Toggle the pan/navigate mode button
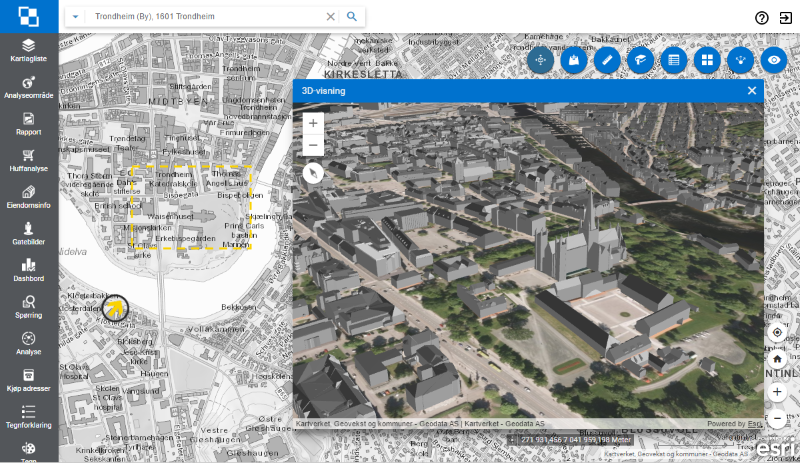The image size is (800, 463). pyautogui.click(x=540, y=60)
